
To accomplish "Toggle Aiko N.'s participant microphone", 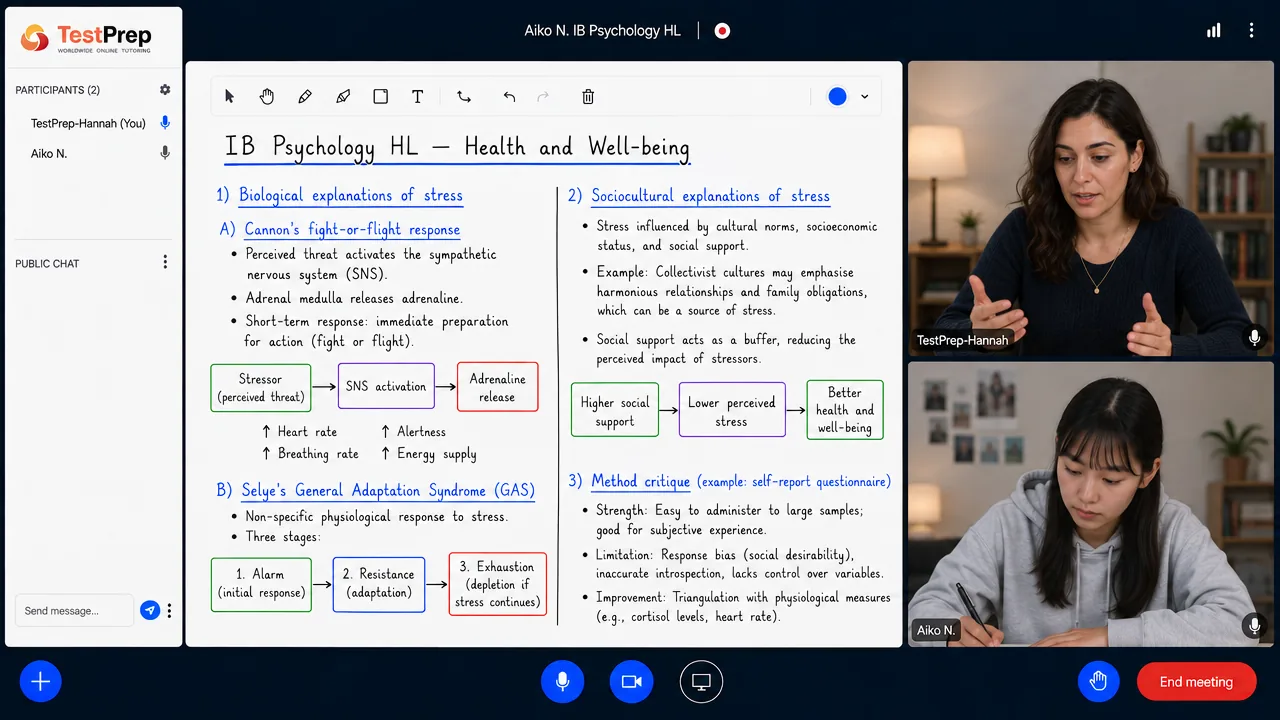I will coord(165,153).
